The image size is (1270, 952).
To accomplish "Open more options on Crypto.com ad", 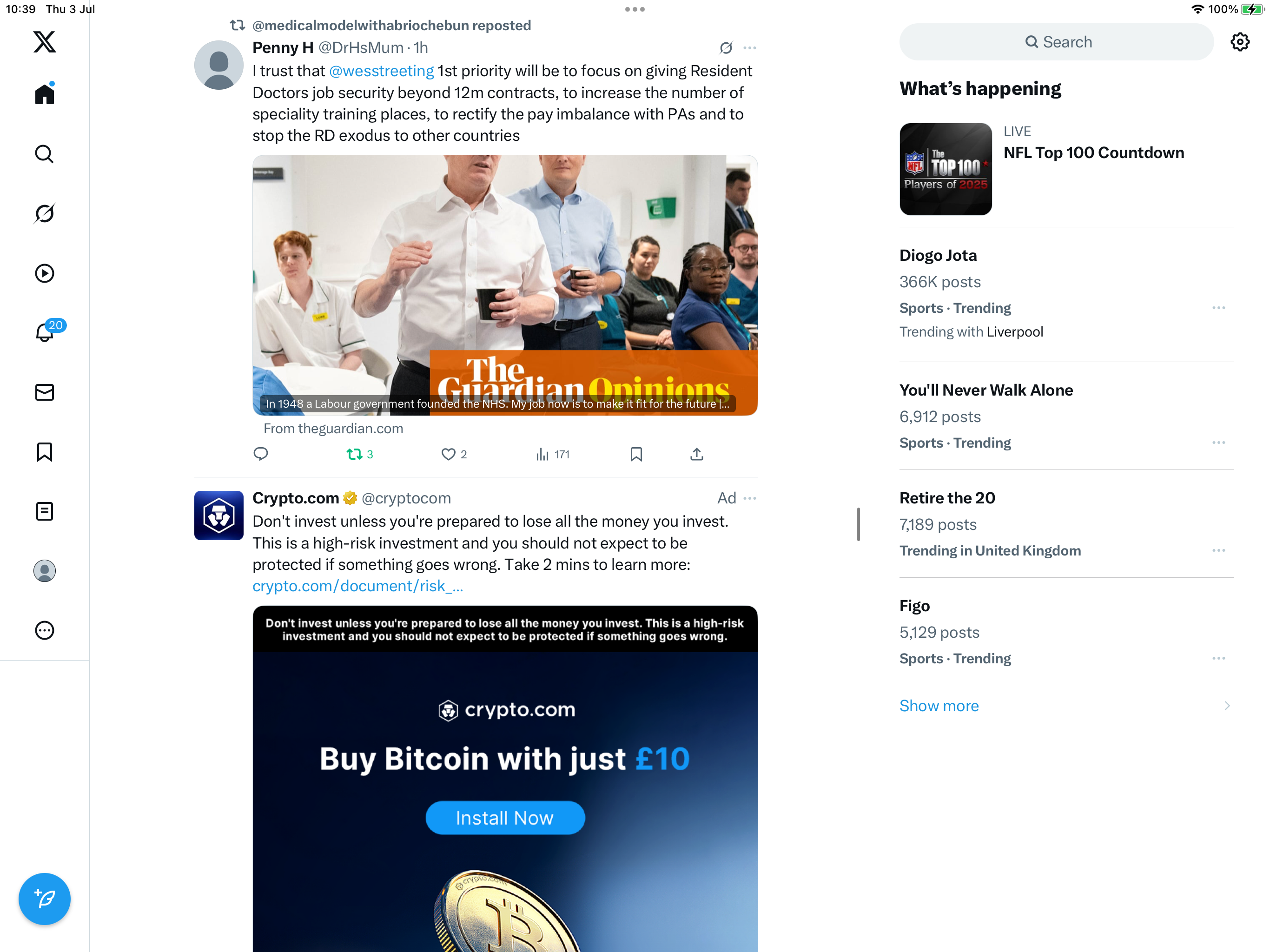I will pyautogui.click(x=750, y=498).
